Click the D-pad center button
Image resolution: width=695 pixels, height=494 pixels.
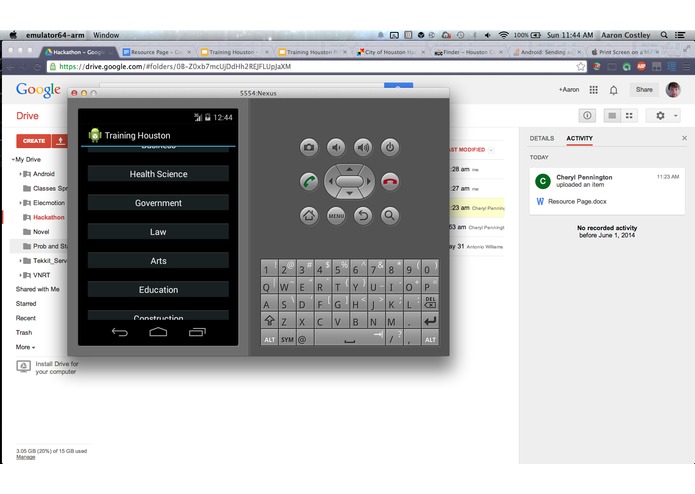349,181
